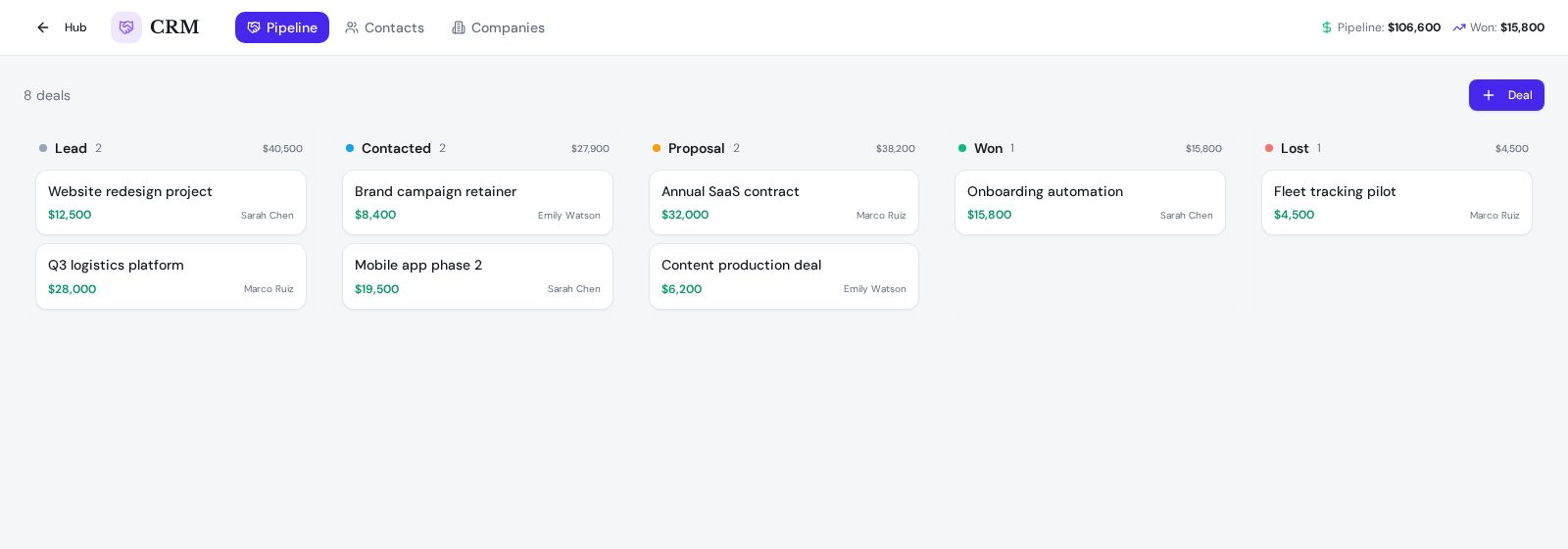Click the $38,200 Proposal column total
The width and height of the screenshot is (1568, 549).
coord(896,149)
